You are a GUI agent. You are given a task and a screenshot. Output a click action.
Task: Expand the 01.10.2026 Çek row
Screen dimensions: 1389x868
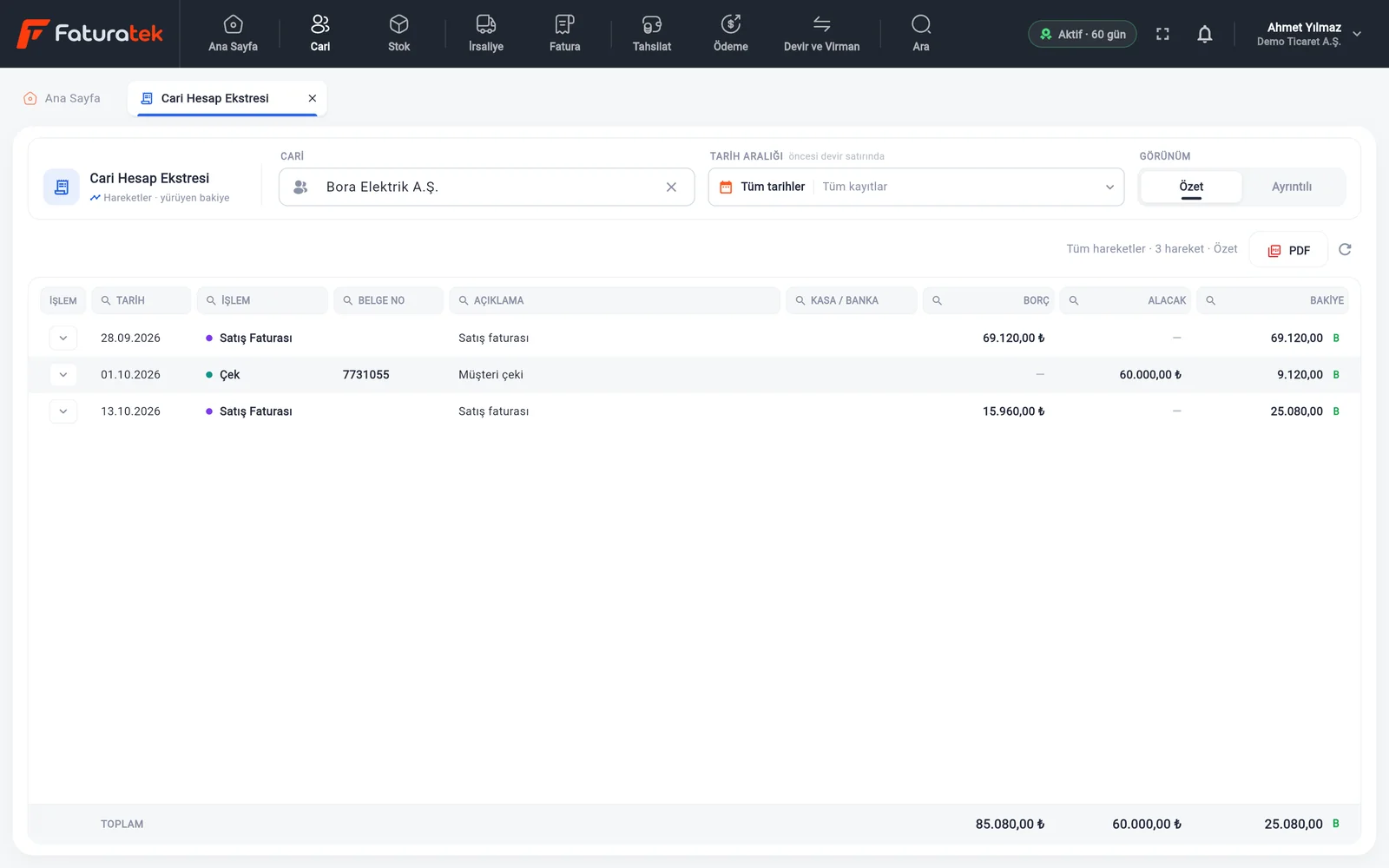click(63, 375)
